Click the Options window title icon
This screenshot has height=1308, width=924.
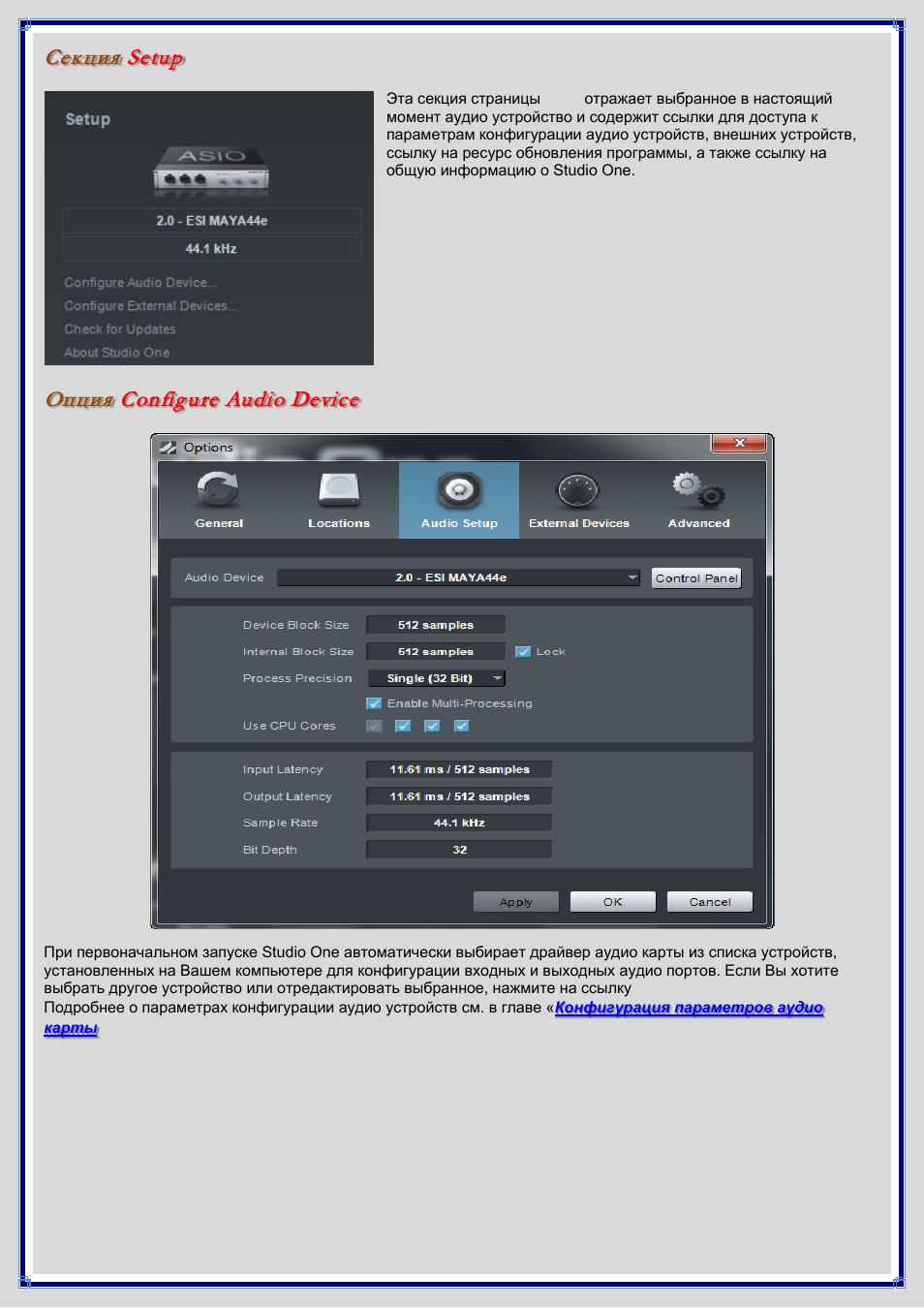tap(169, 448)
